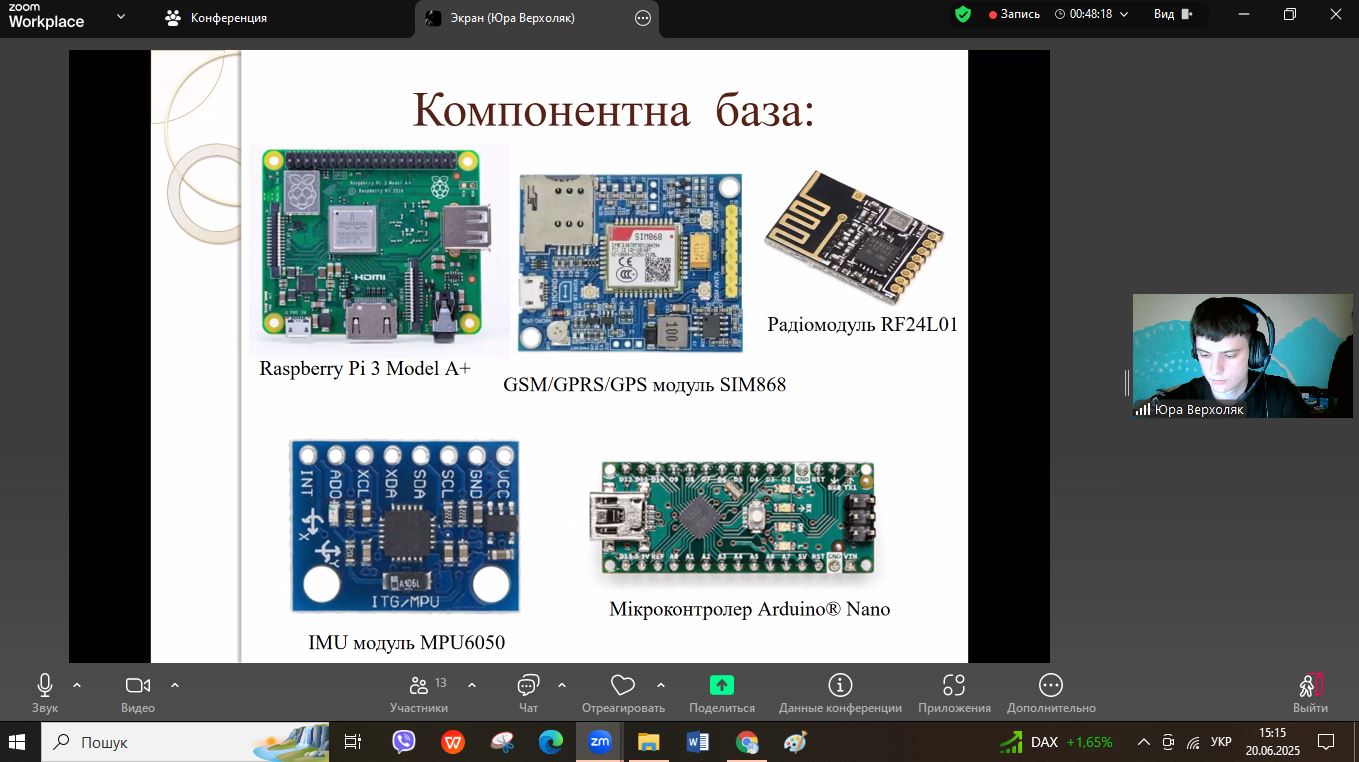Open the Чат panel

tap(528, 692)
